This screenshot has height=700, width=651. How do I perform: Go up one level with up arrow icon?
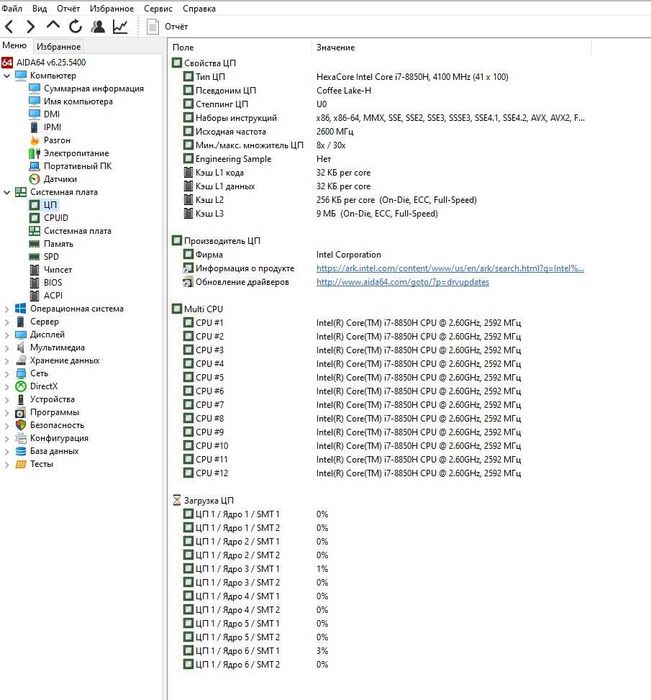(x=53, y=26)
